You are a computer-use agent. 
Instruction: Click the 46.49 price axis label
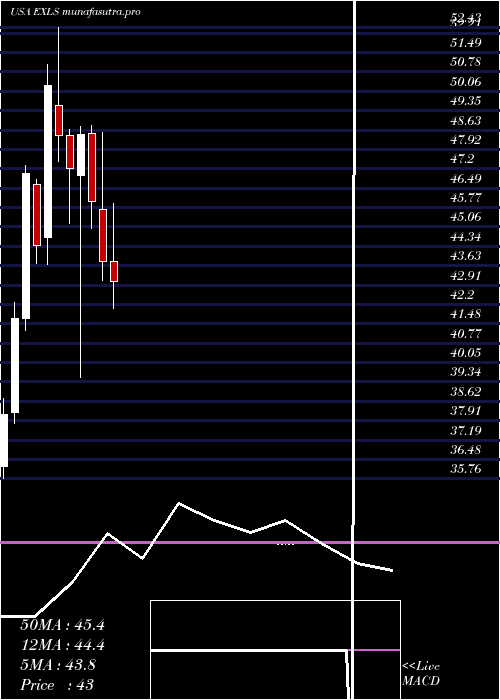(x=465, y=179)
